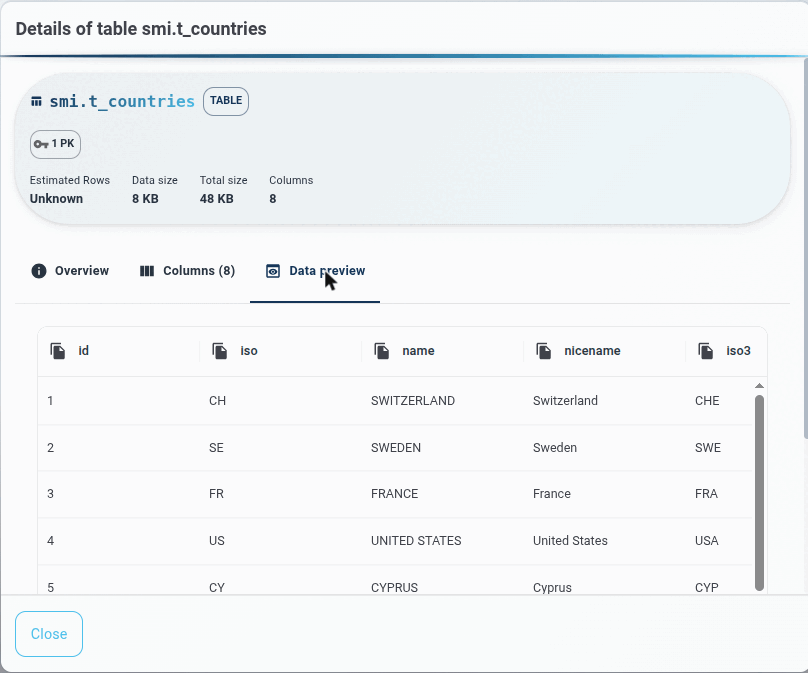Click the Estimated Rows Unknown value
Image resolution: width=808 pixels, height=673 pixels.
(x=56, y=199)
